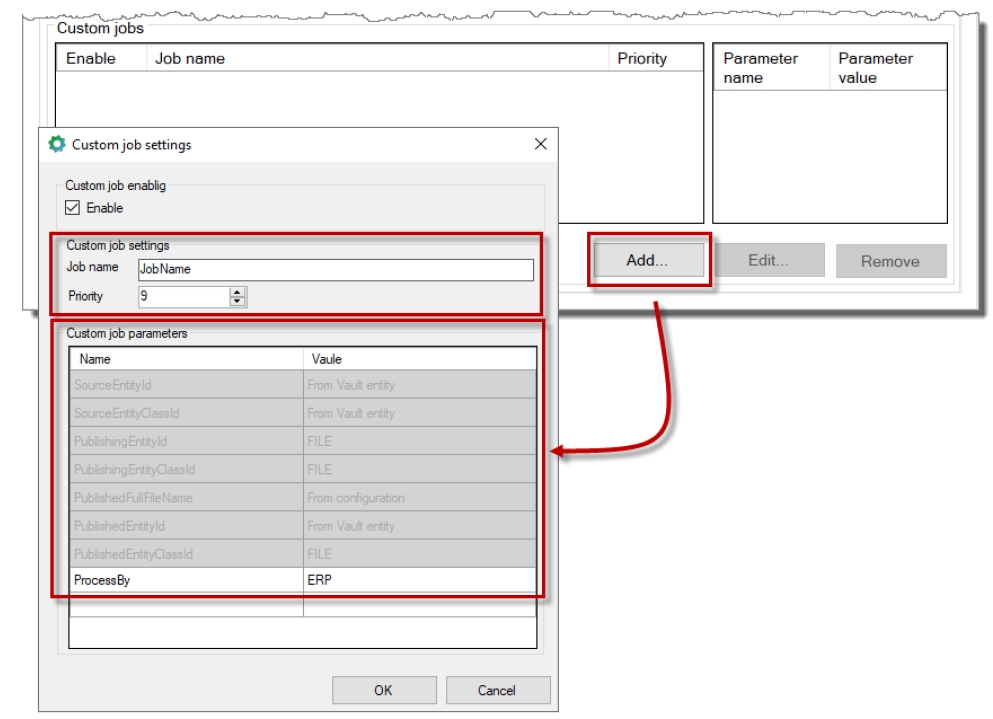Click the Priority number field
The image size is (993, 719).
pos(183,296)
